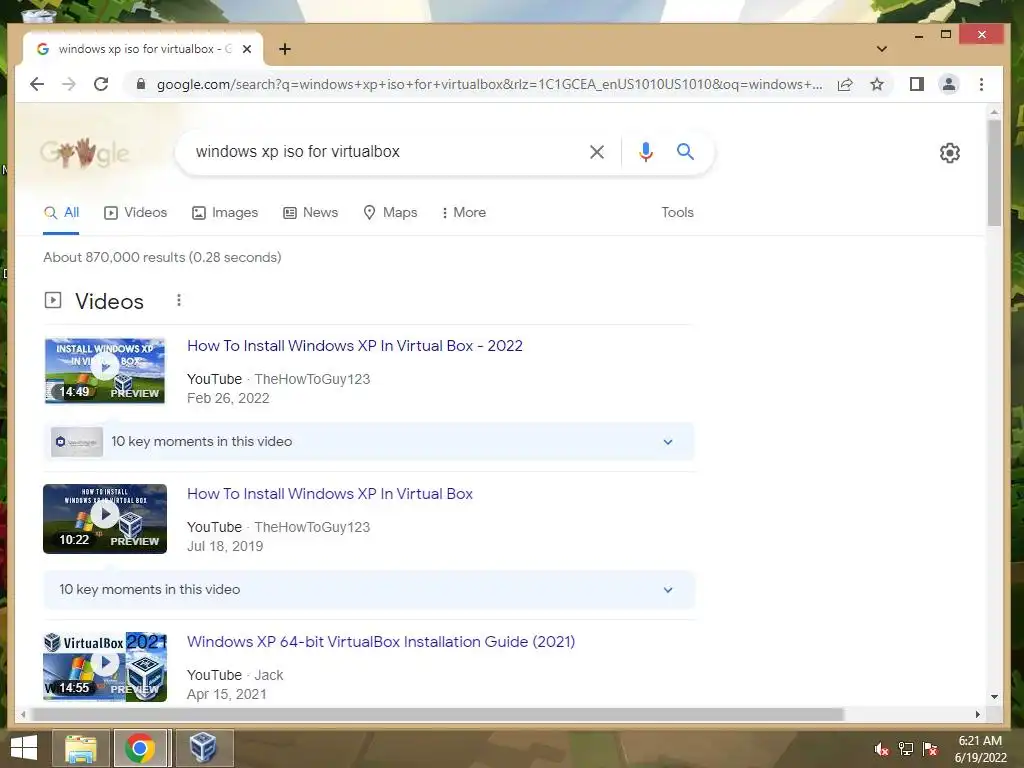Click the Chrome taskbar icon
Viewport: 1024px width, 768px height.
140,748
